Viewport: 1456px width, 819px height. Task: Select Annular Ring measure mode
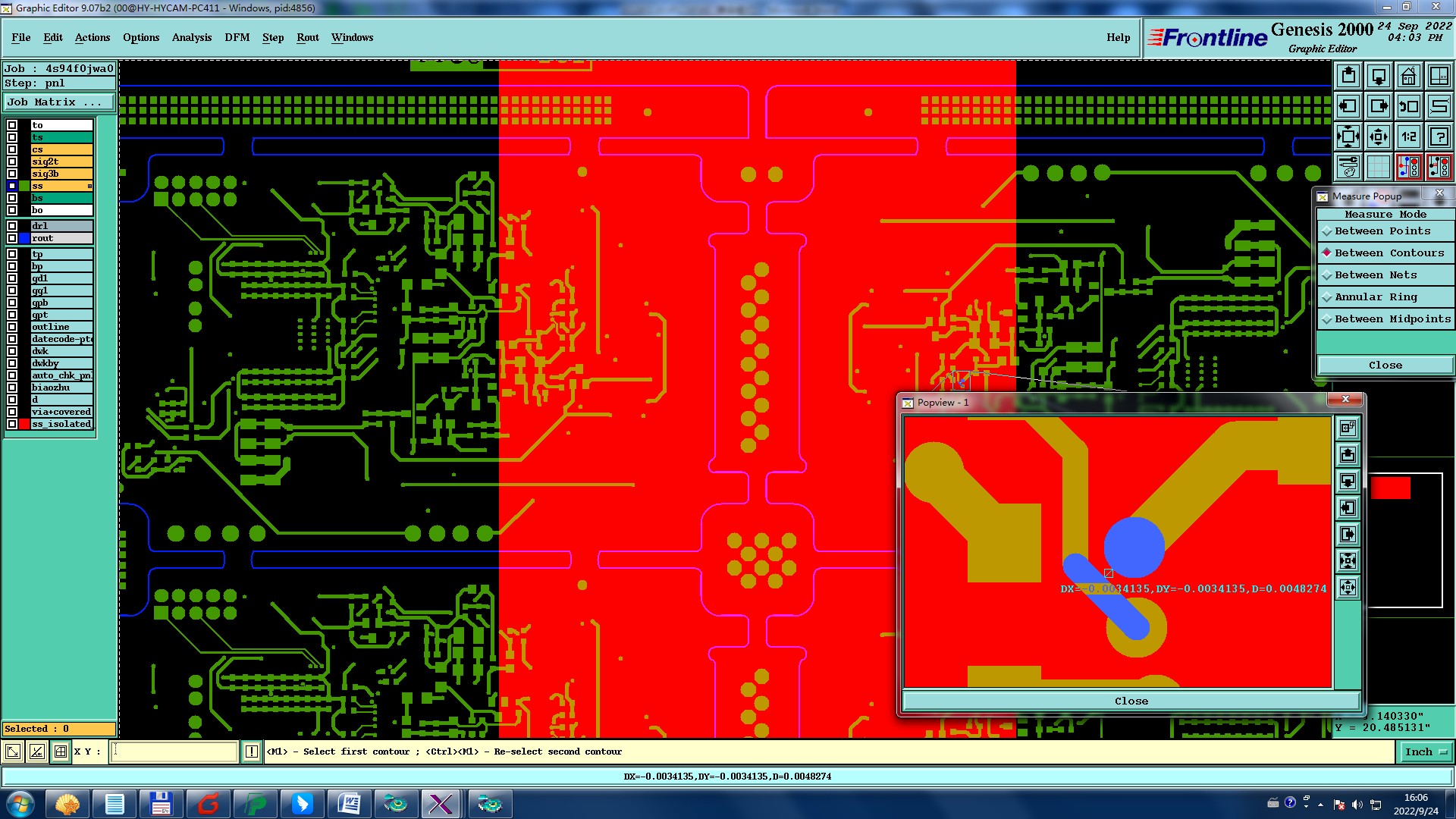click(x=1375, y=297)
